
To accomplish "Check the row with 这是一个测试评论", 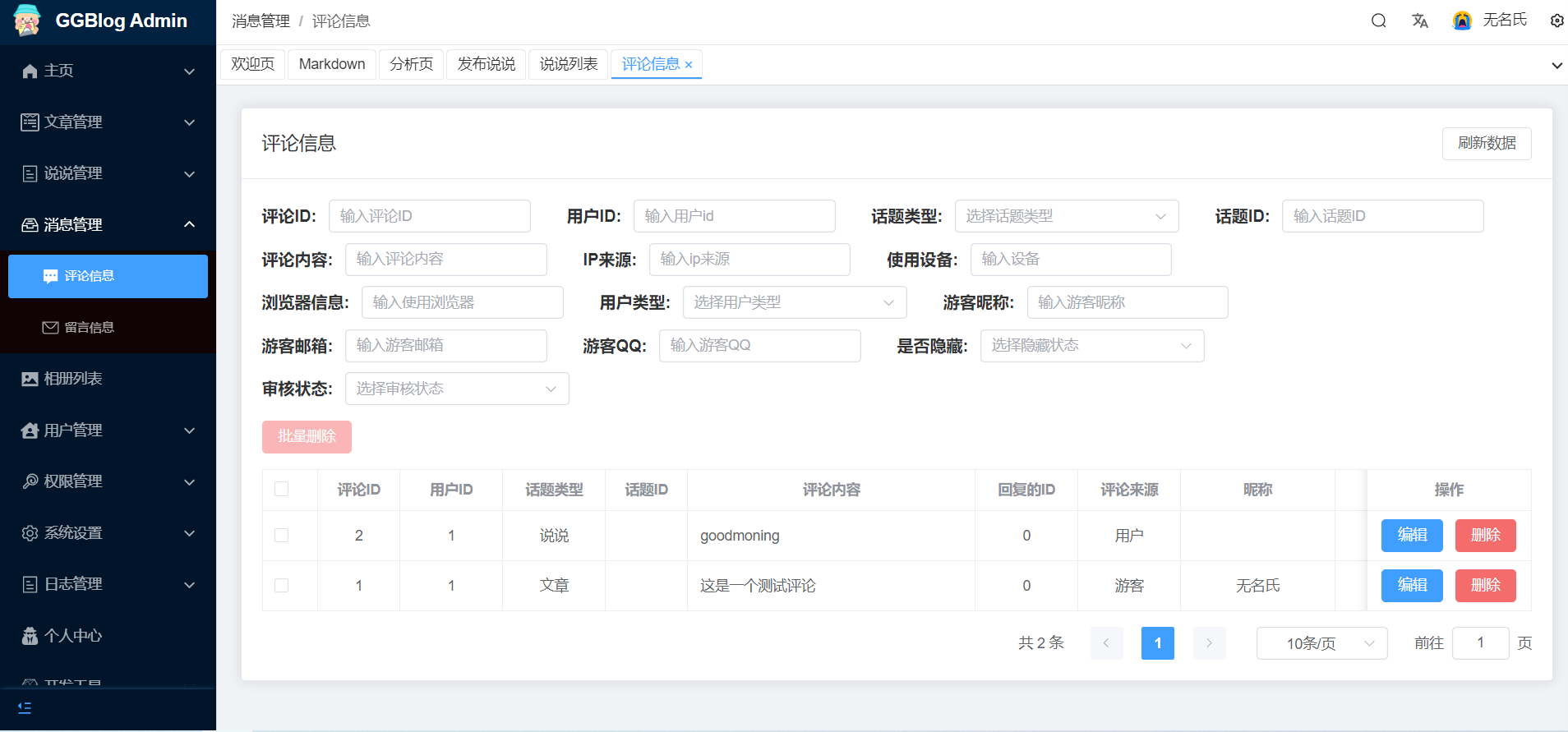I will pos(282,586).
